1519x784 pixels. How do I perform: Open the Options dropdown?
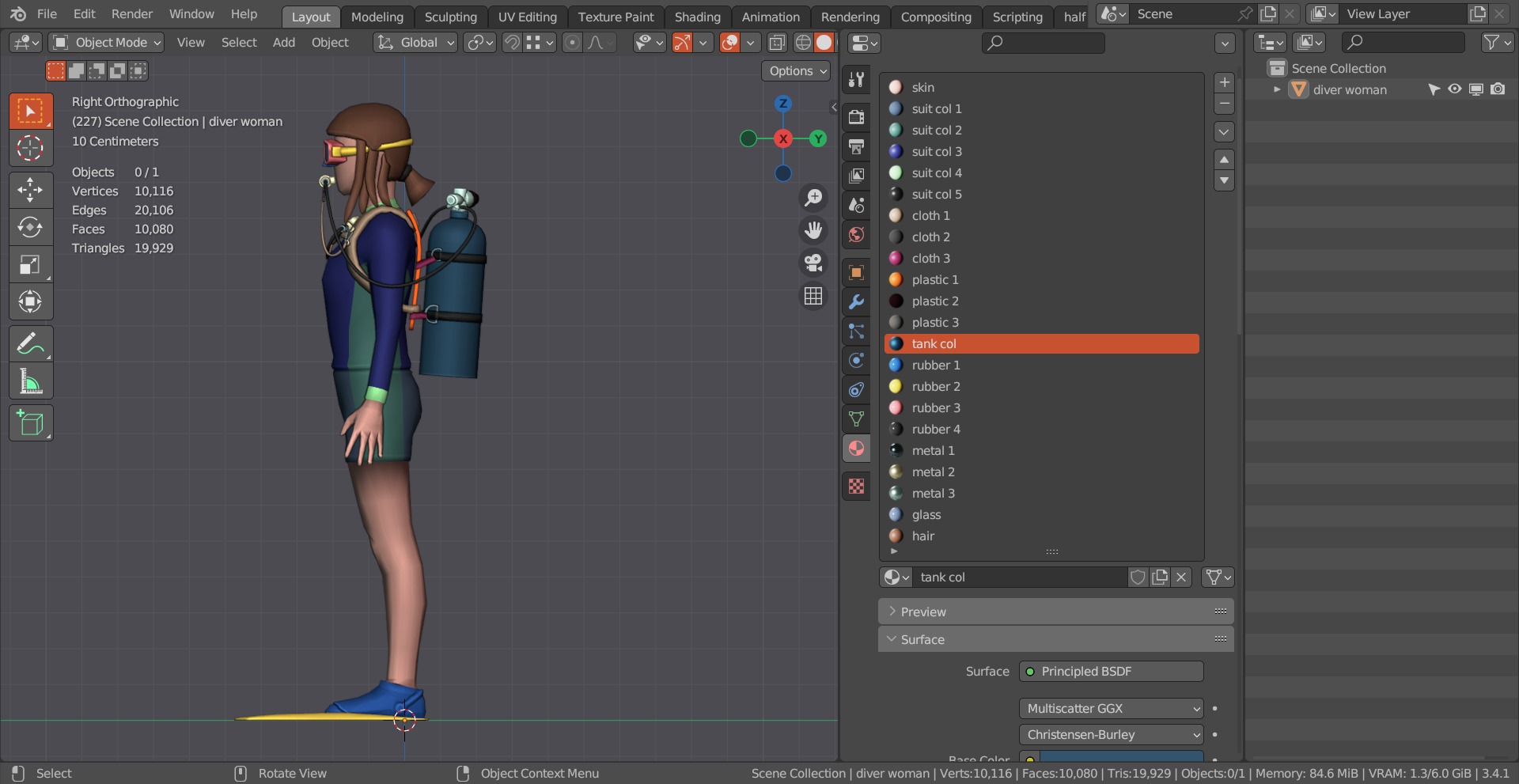coord(796,70)
